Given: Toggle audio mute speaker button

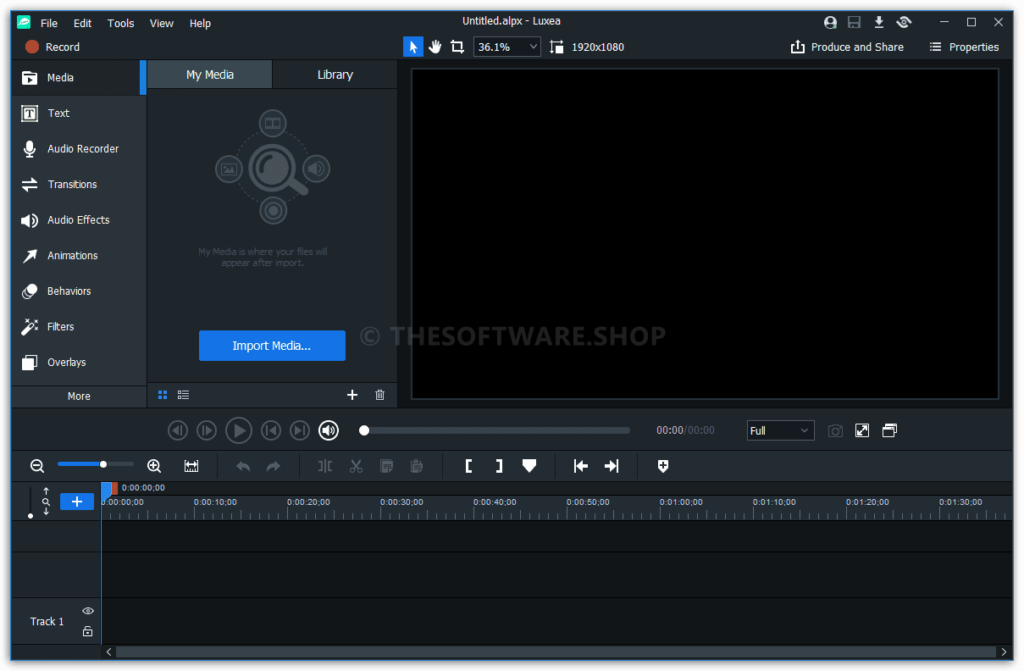Looking at the screenshot, I should pos(328,431).
